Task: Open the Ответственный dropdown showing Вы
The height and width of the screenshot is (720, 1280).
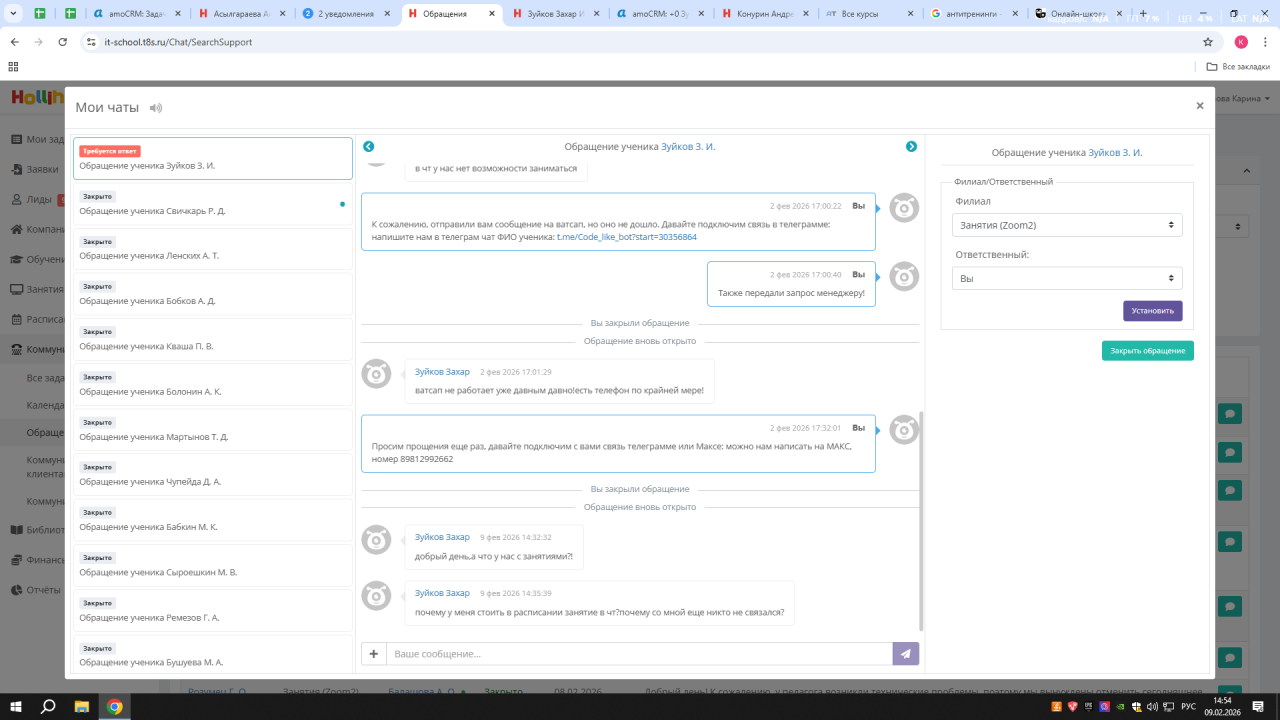Action: (1066, 278)
